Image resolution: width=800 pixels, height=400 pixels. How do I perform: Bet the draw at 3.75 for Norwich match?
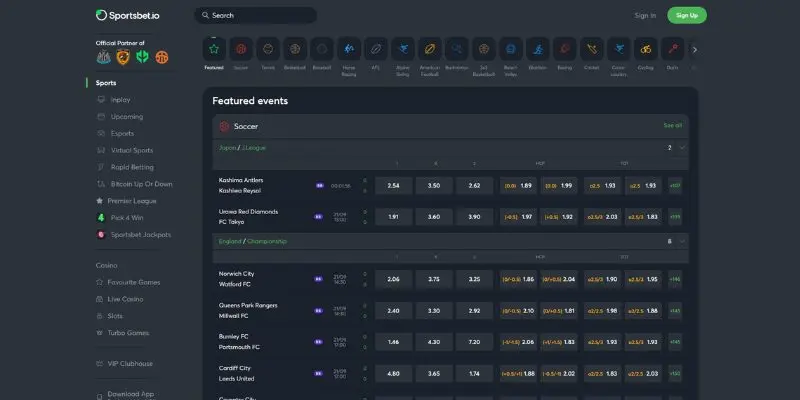[x=434, y=279]
